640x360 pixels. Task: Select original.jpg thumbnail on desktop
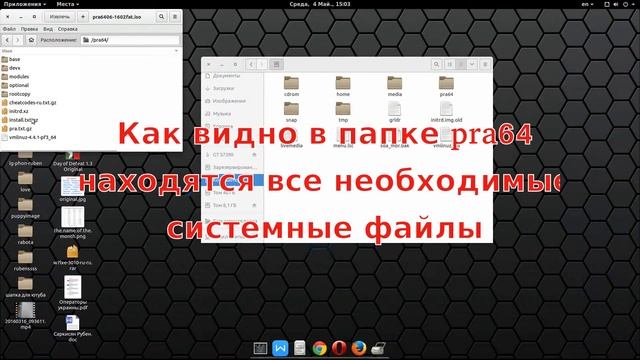[73, 189]
